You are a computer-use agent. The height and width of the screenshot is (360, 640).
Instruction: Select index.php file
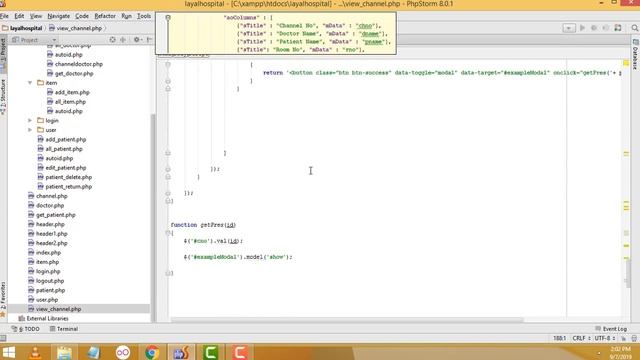pos(44,253)
